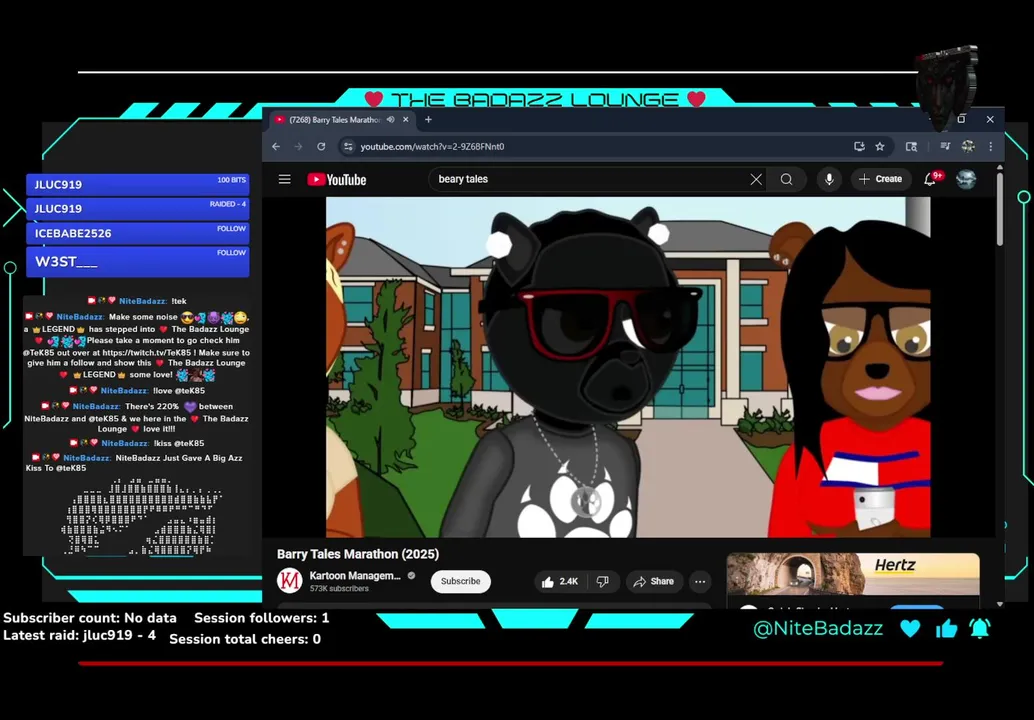
Task: View site information icon in address bar
Action: coord(348,146)
